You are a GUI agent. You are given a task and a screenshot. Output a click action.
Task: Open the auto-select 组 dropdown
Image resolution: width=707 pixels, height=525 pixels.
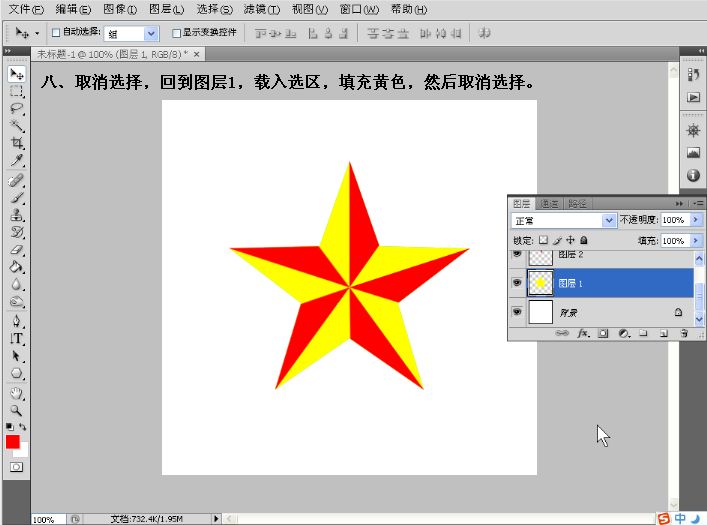tap(151, 33)
